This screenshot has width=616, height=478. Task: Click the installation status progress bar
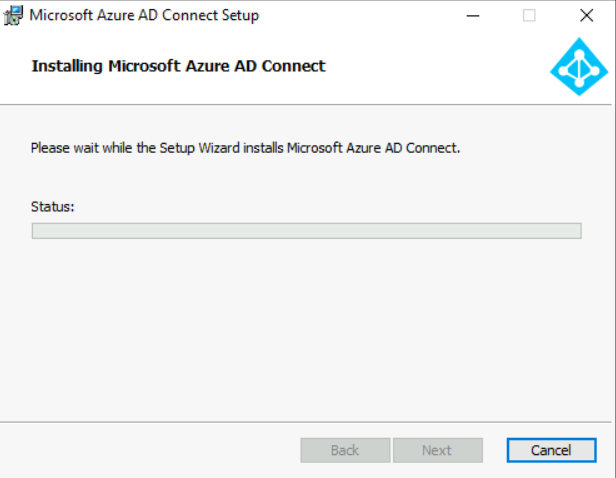(x=306, y=231)
